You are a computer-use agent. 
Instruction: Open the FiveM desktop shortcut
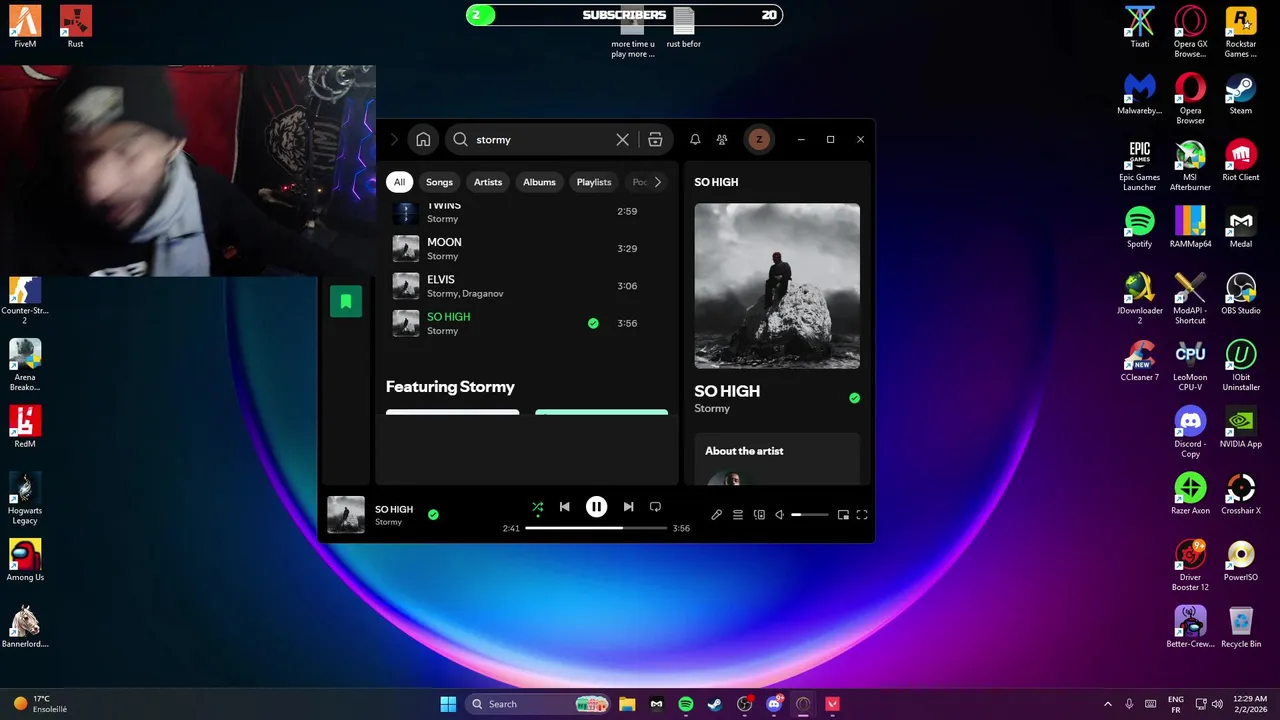pyautogui.click(x=25, y=27)
